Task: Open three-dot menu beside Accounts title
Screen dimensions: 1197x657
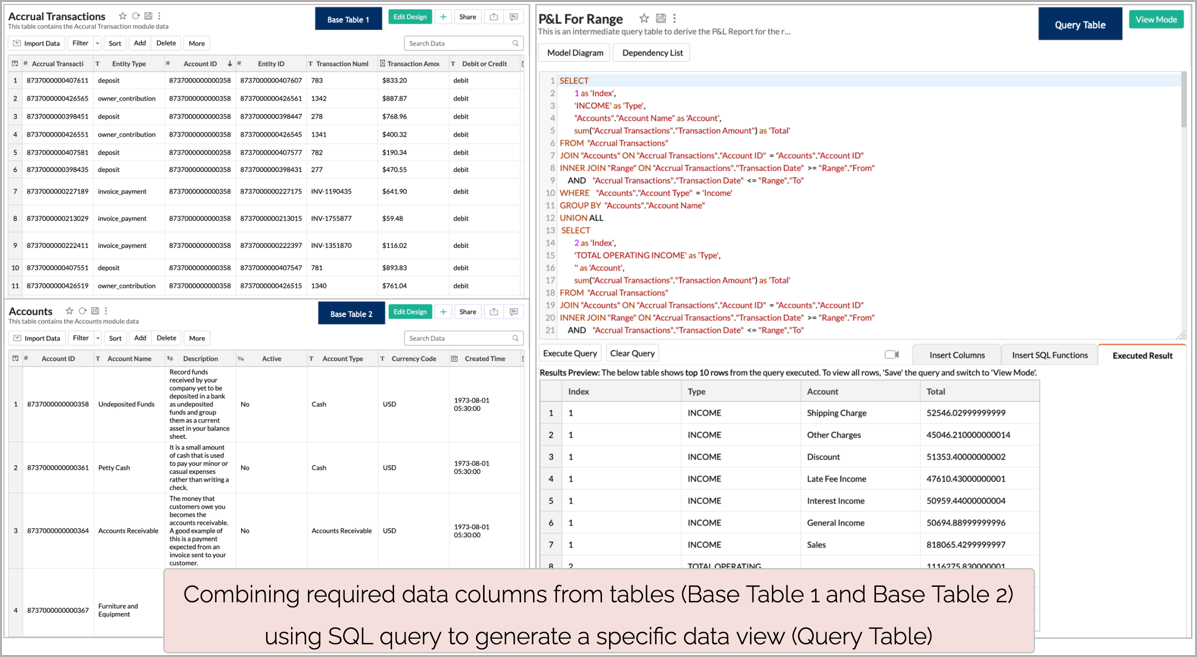Action: [106, 311]
